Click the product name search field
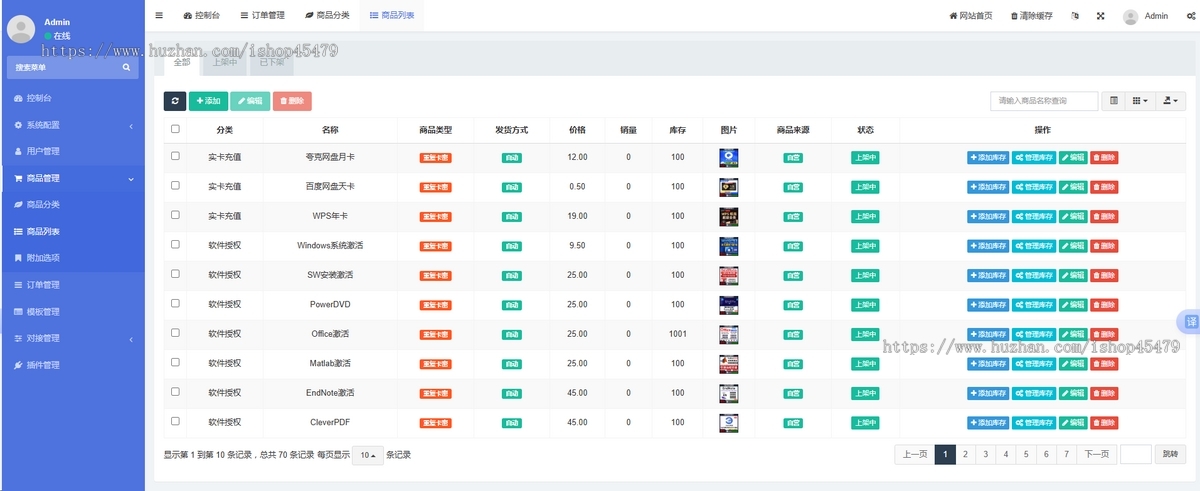 tap(1044, 101)
